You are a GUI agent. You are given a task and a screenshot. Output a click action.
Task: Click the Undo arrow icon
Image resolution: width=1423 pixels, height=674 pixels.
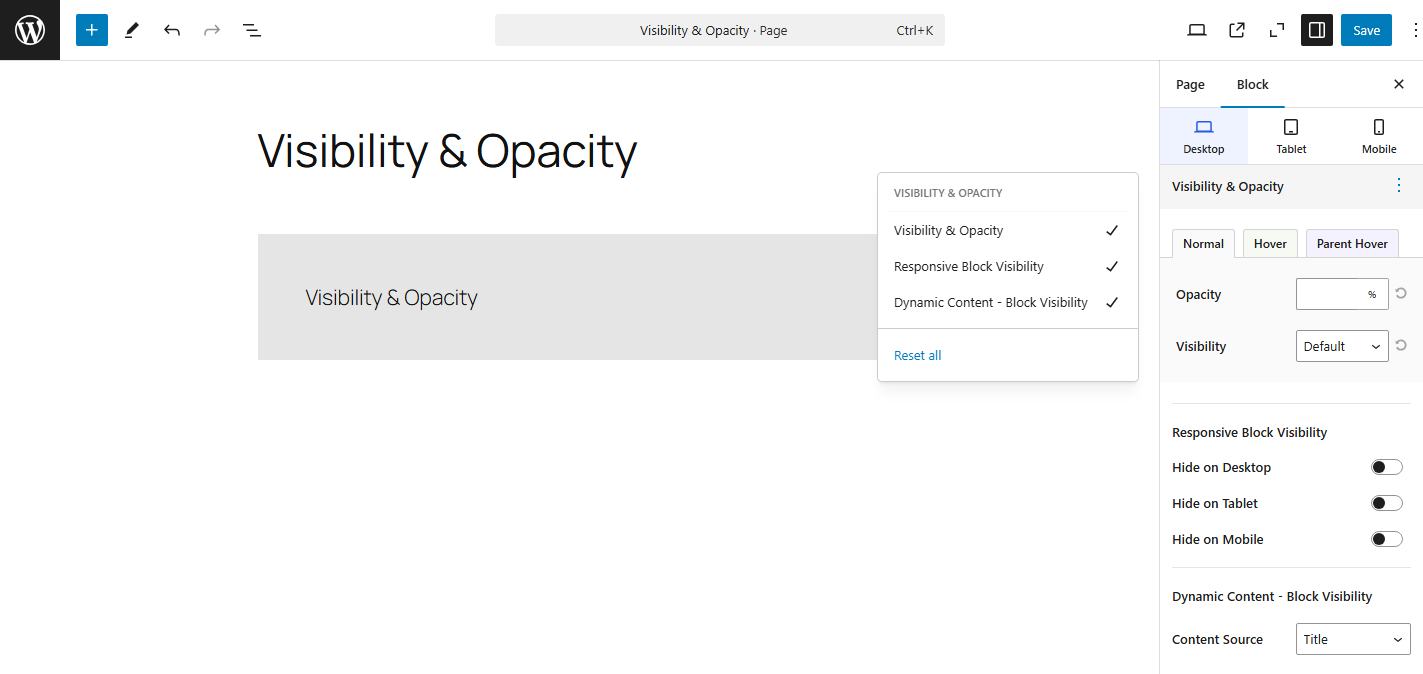(172, 30)
